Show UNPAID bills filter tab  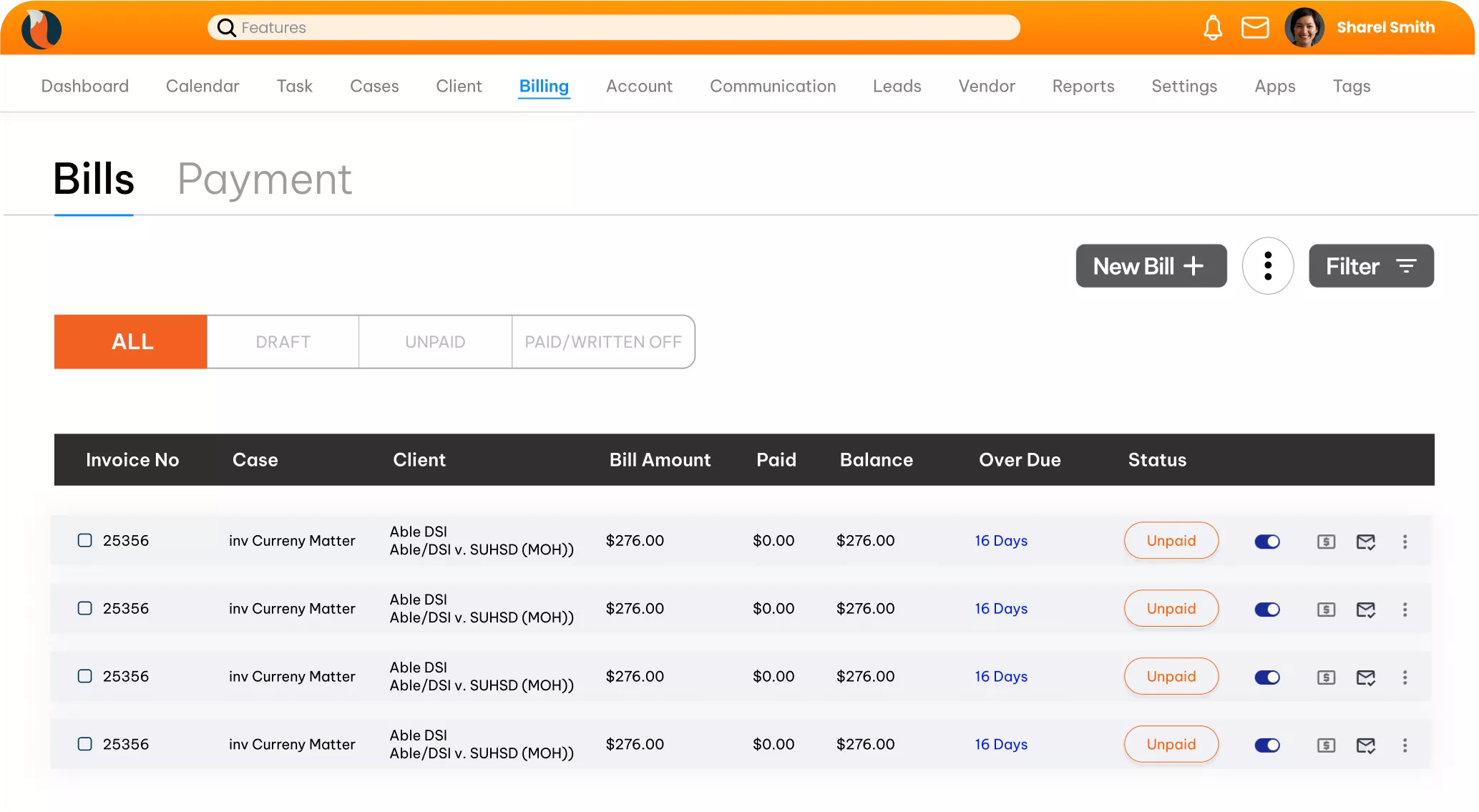(435, 342)
